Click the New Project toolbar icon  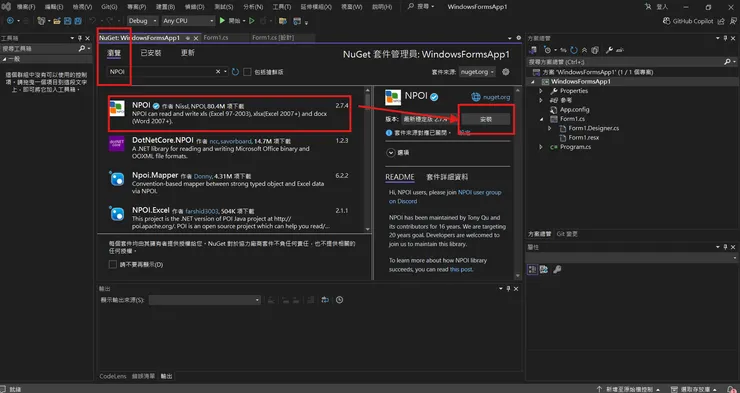click(41, 21)
